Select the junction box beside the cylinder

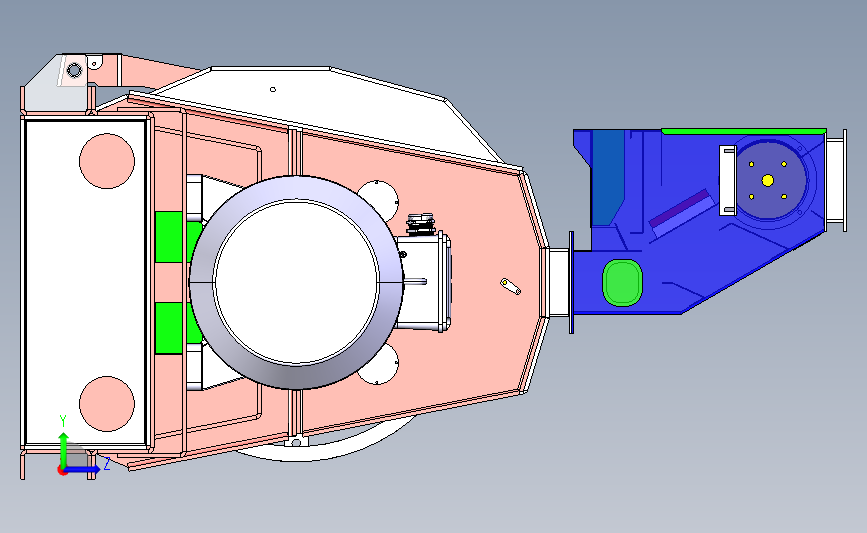tap(424, 282)
